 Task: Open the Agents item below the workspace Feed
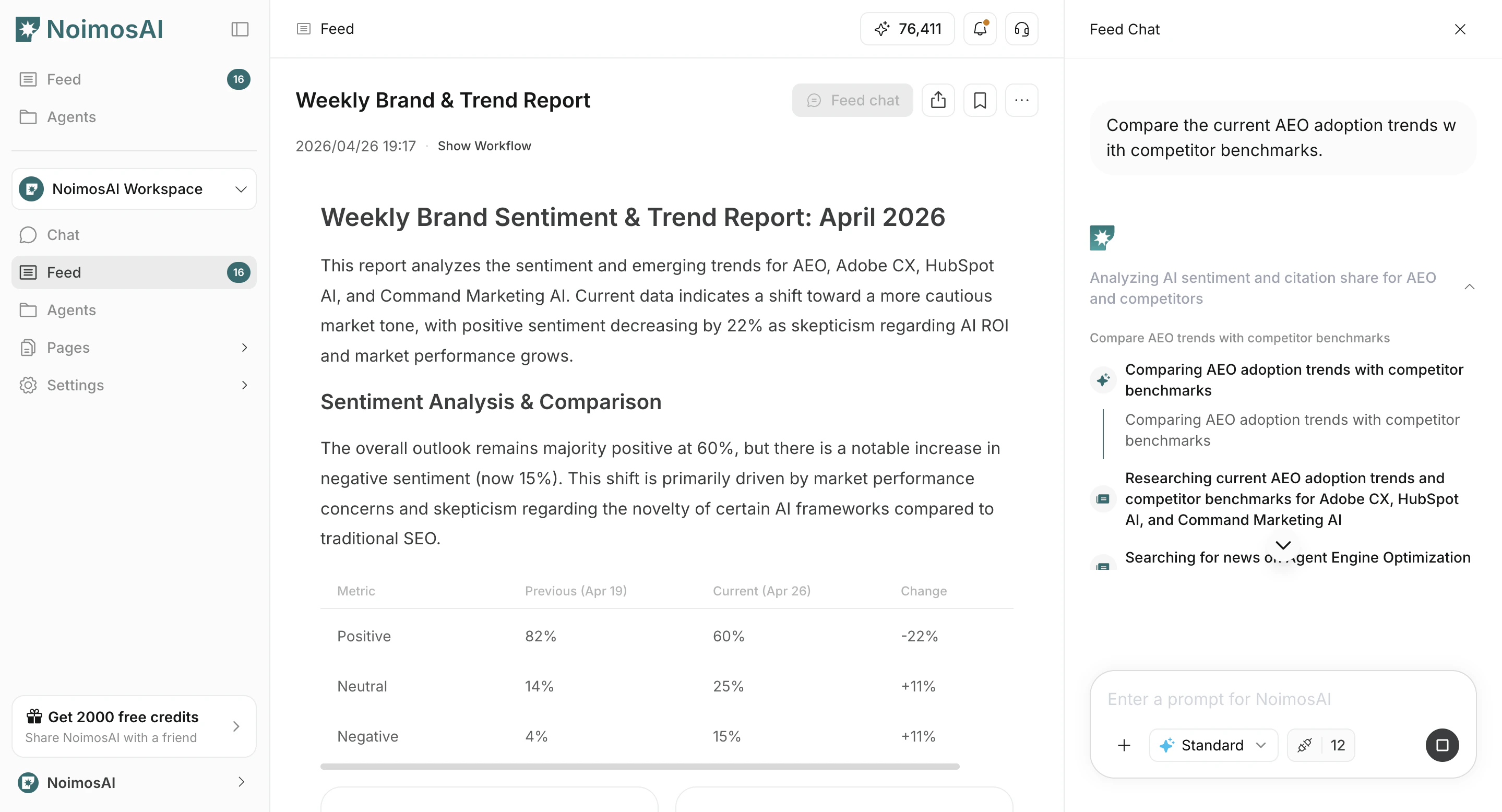(x=134, y=310)
